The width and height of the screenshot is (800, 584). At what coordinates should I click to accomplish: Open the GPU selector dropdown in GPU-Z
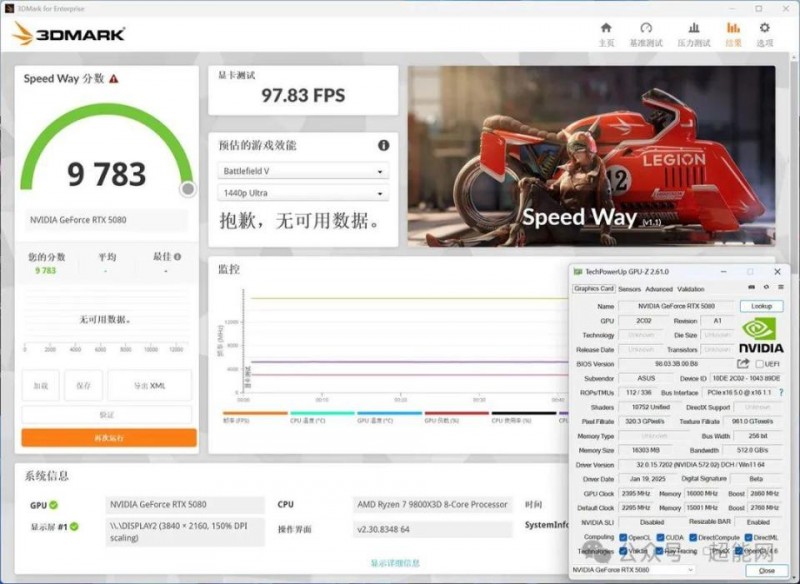(x=633, y=570)
